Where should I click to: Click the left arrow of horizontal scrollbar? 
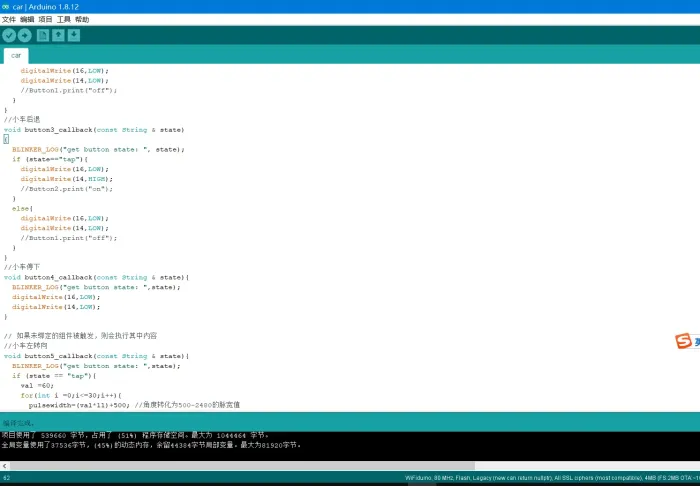[4, 466]
